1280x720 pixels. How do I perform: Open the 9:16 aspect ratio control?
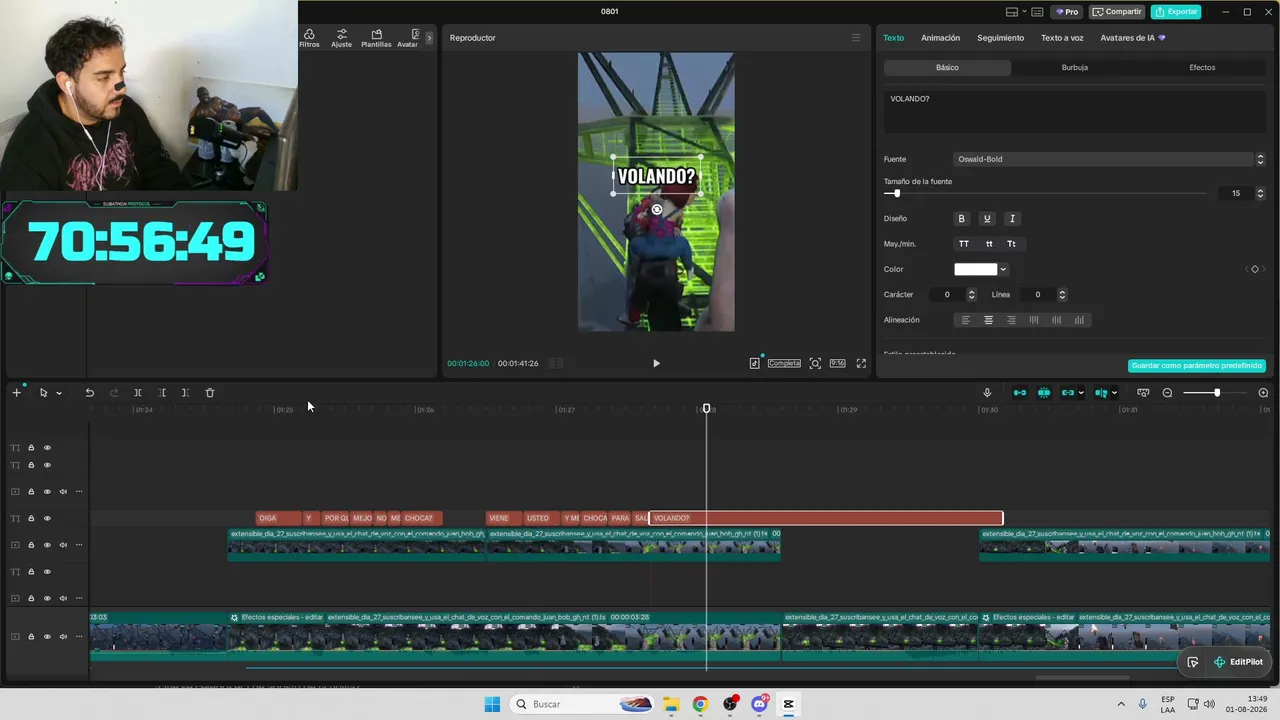tap(837, 364)
